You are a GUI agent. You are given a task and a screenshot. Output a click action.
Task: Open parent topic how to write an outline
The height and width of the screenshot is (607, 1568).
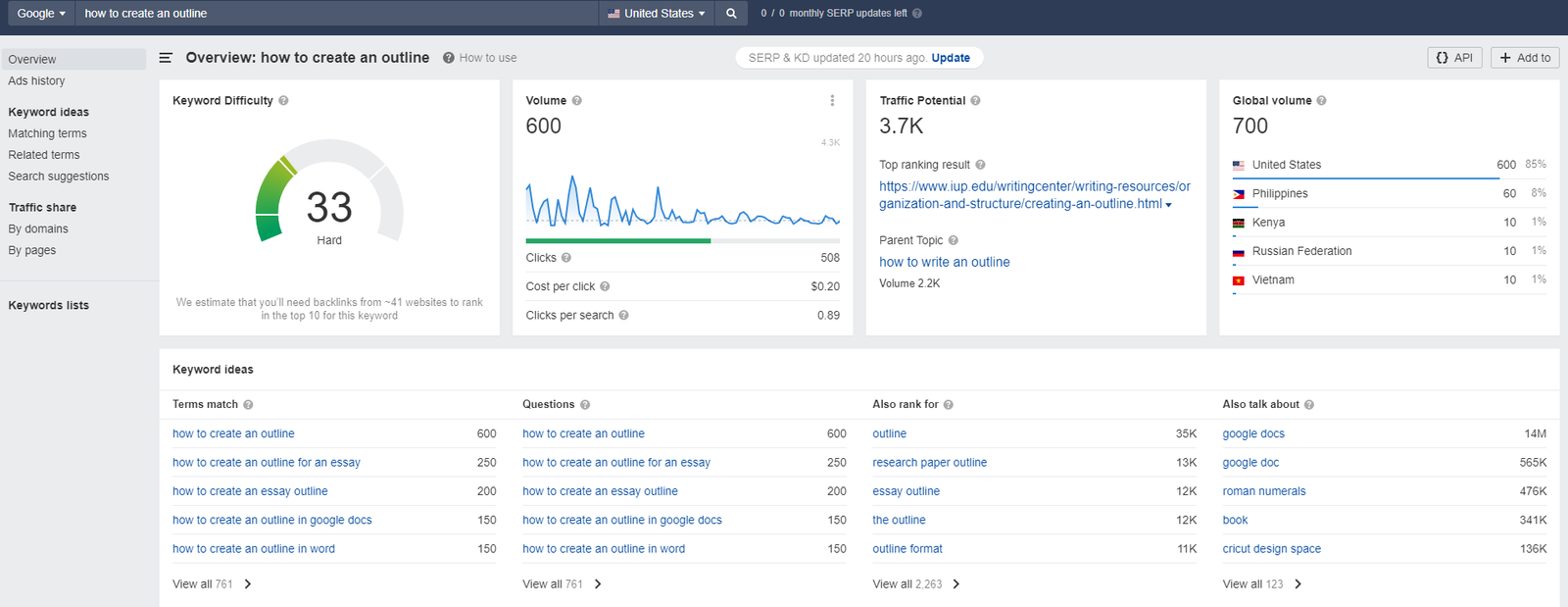pyautogui.click(x=945, y=262)
